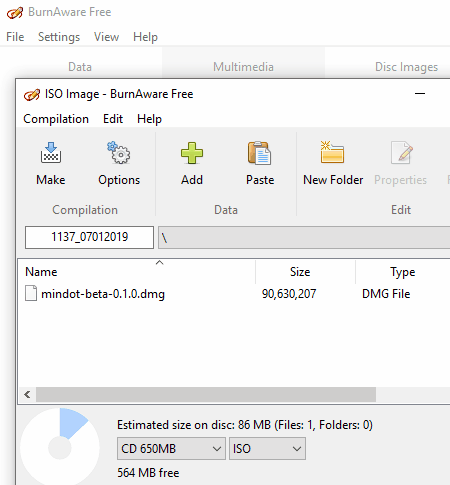This screenshot has width=450, height=485.
Task: Open the CD 650MB disc size dropdown
Action: point(171,449)
